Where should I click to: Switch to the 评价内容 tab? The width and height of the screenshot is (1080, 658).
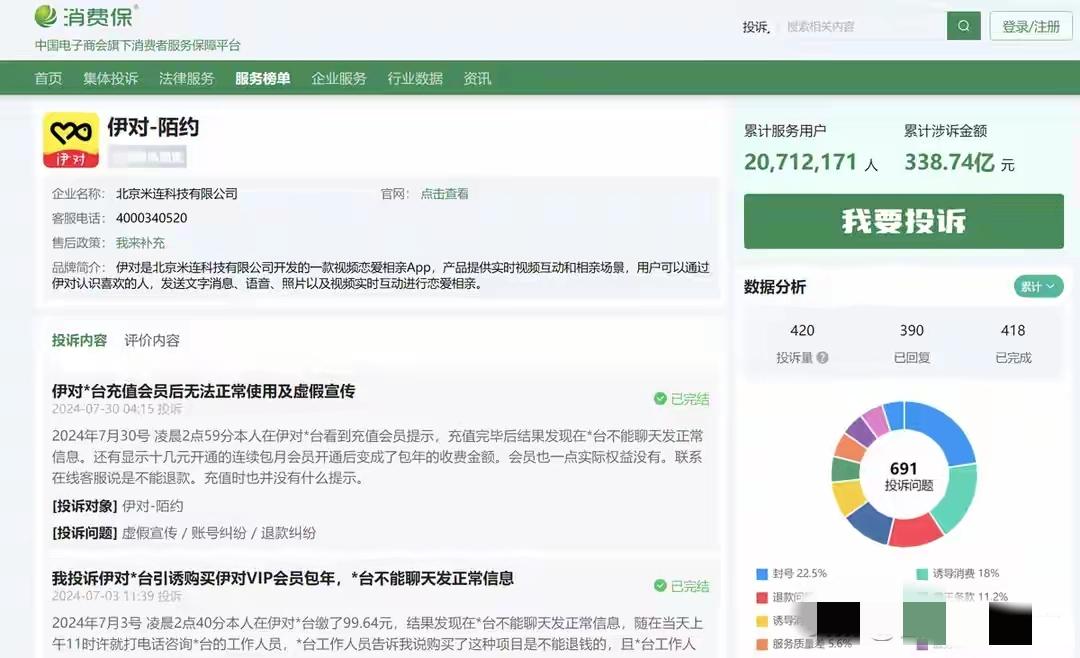point(152,340)
